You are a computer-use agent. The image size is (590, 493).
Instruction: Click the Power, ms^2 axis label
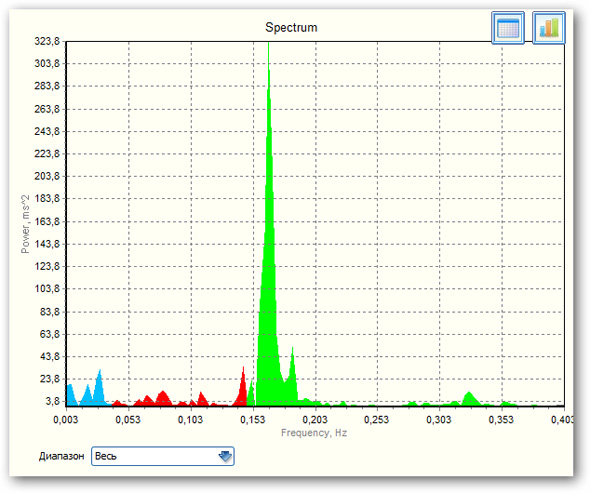coord(25,224)
